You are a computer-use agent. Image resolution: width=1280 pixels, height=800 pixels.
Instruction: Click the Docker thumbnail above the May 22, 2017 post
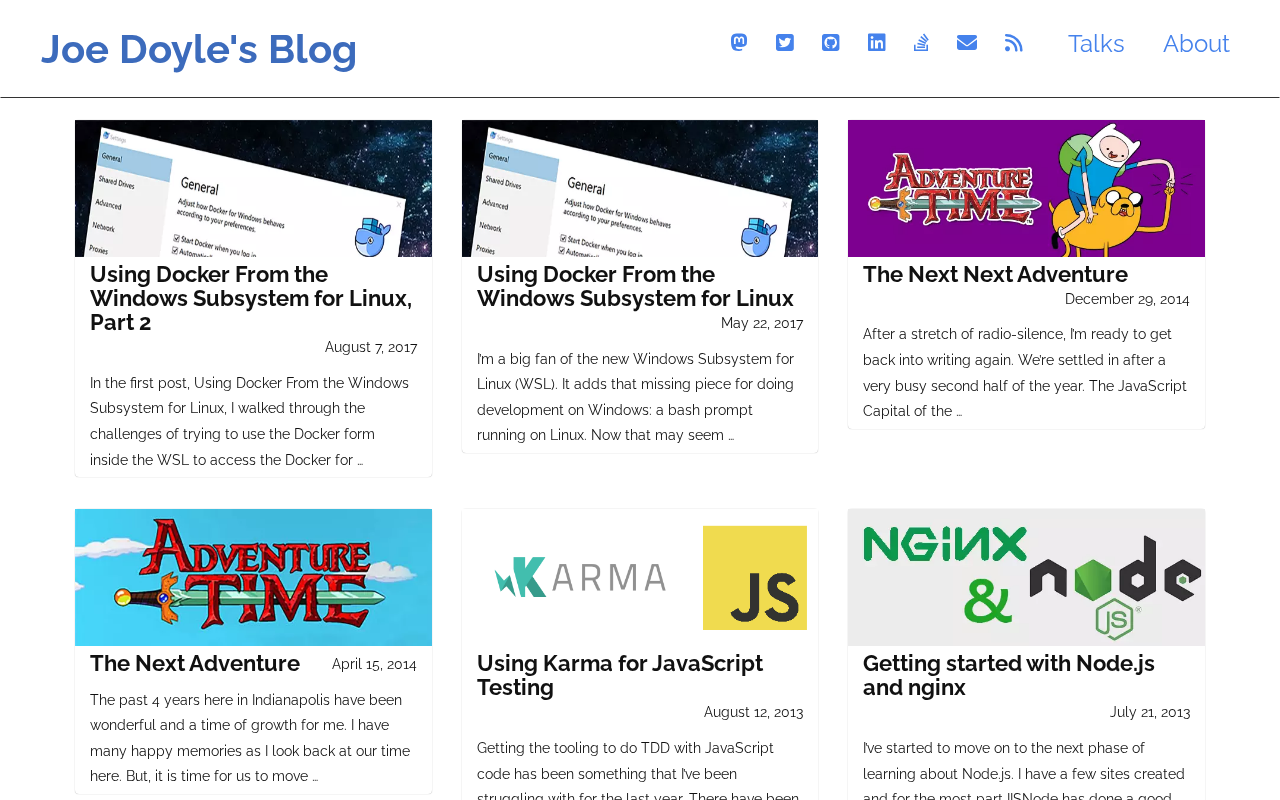coord(640,188)
